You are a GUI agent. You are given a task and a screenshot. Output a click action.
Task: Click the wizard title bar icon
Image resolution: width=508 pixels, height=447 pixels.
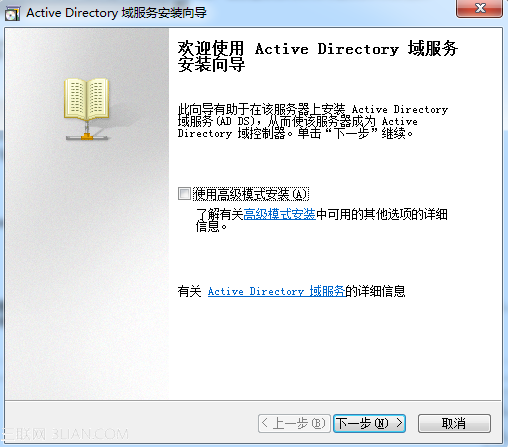click(12, 14)
